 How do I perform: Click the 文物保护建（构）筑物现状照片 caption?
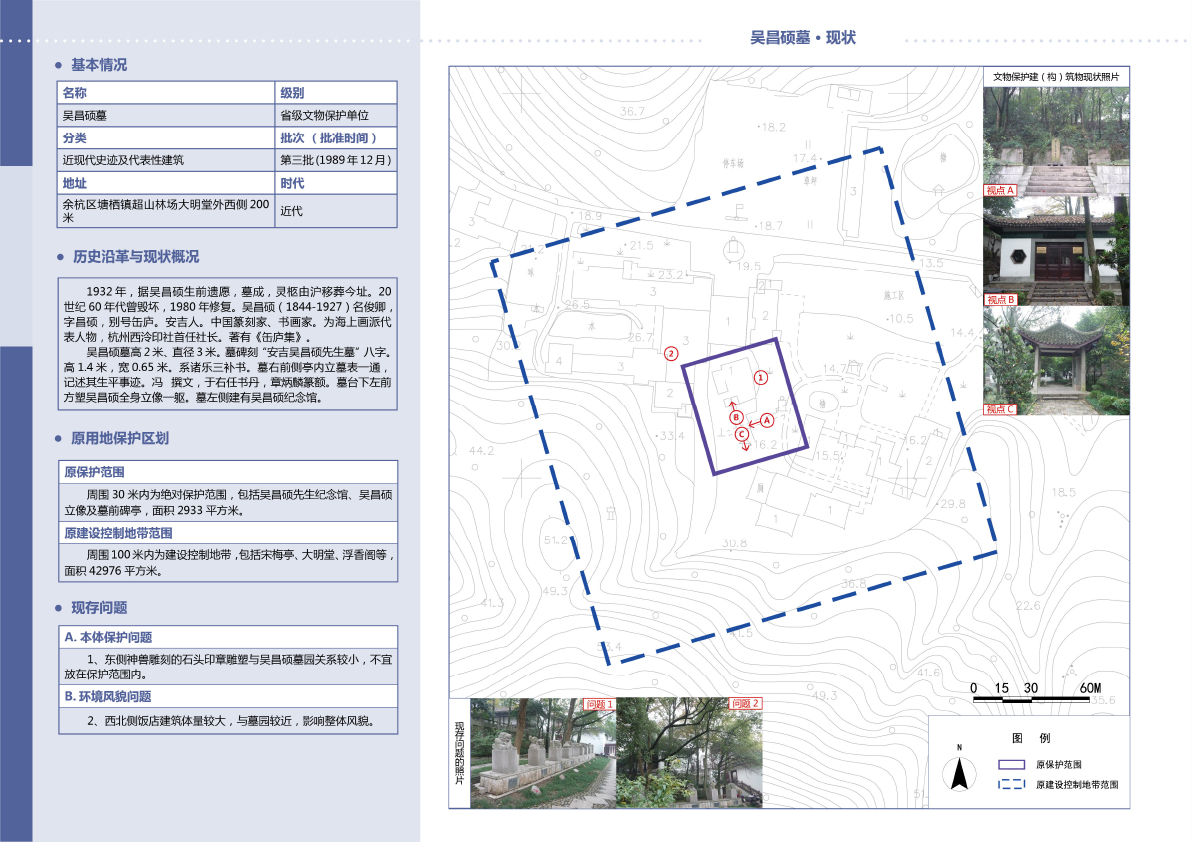pyautogui.click(x=1056, y=77)
